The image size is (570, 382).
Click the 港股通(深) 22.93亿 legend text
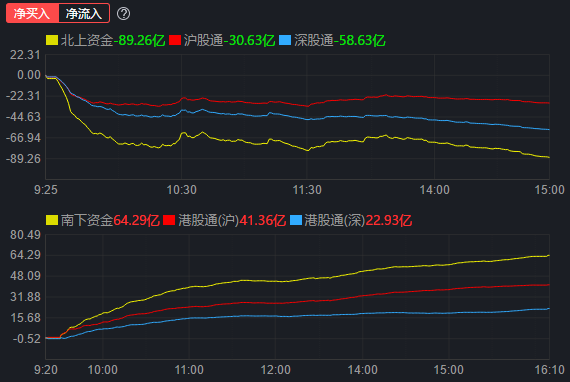[x=358, y=220]
